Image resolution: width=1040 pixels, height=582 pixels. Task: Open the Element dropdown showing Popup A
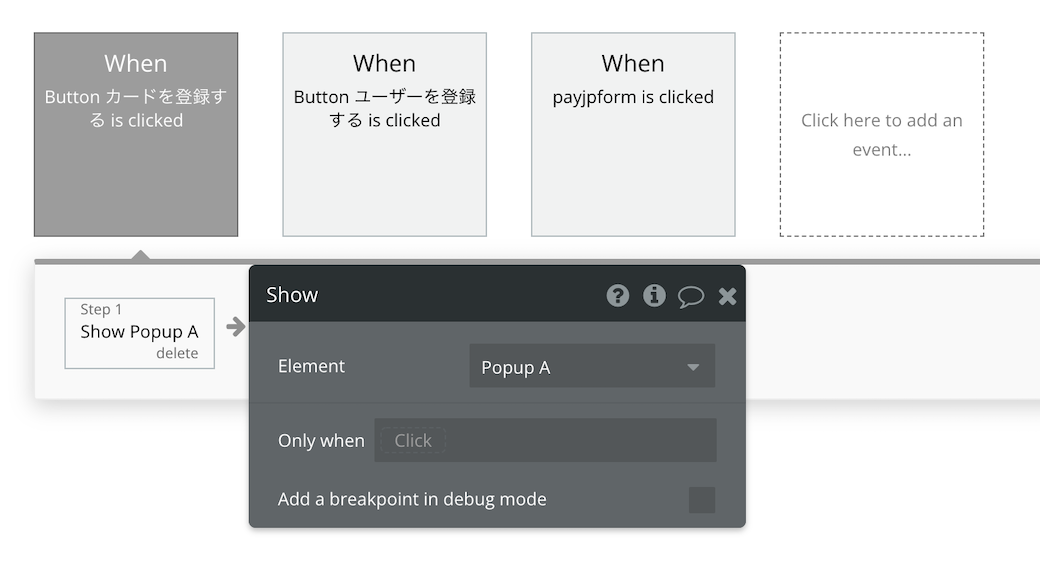tap(592, 366)
